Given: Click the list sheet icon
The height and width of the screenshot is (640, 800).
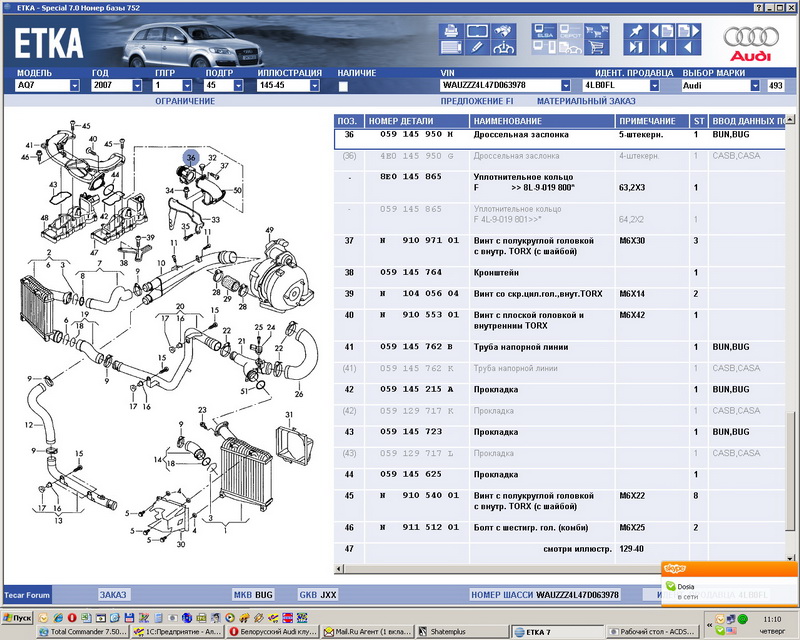Looking at the screenshot, I should click(451, 47).
